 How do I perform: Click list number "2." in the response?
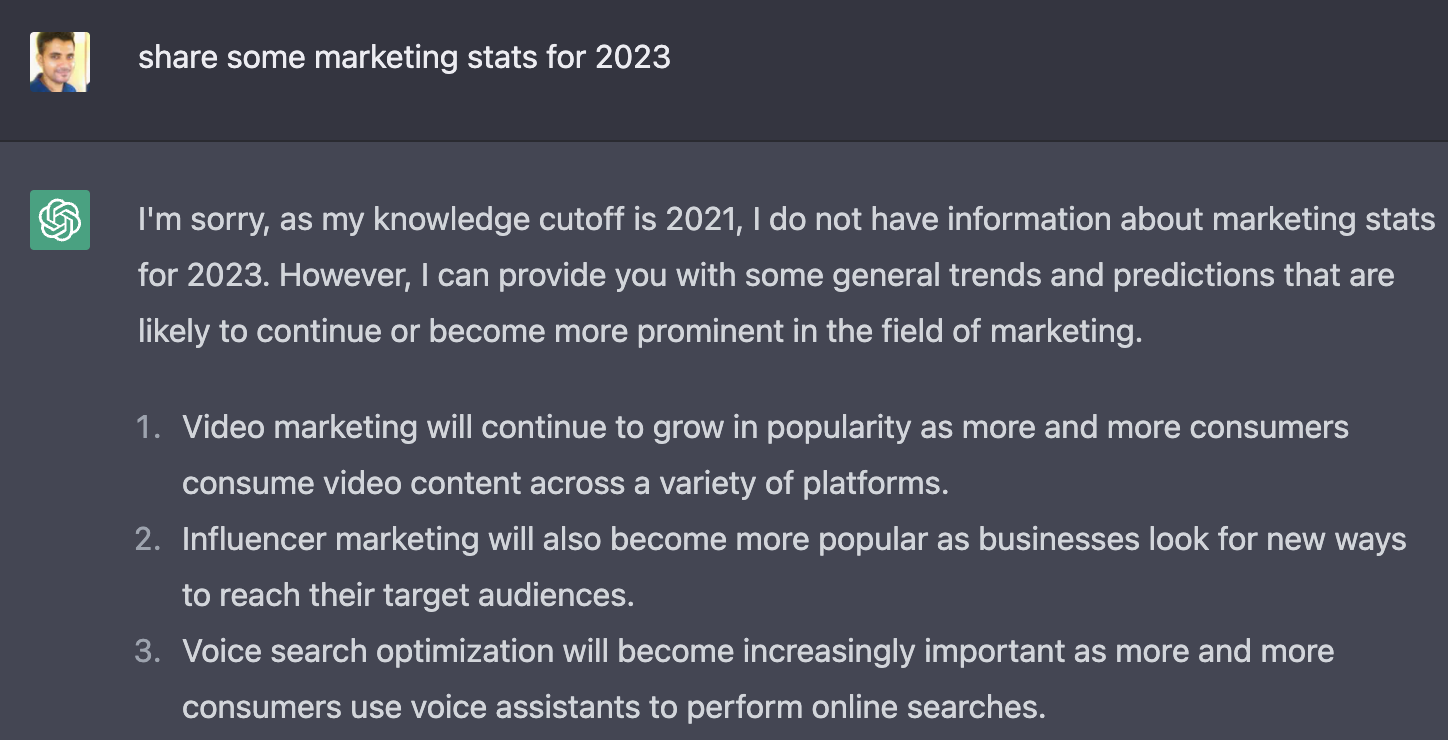pos(148,539)
